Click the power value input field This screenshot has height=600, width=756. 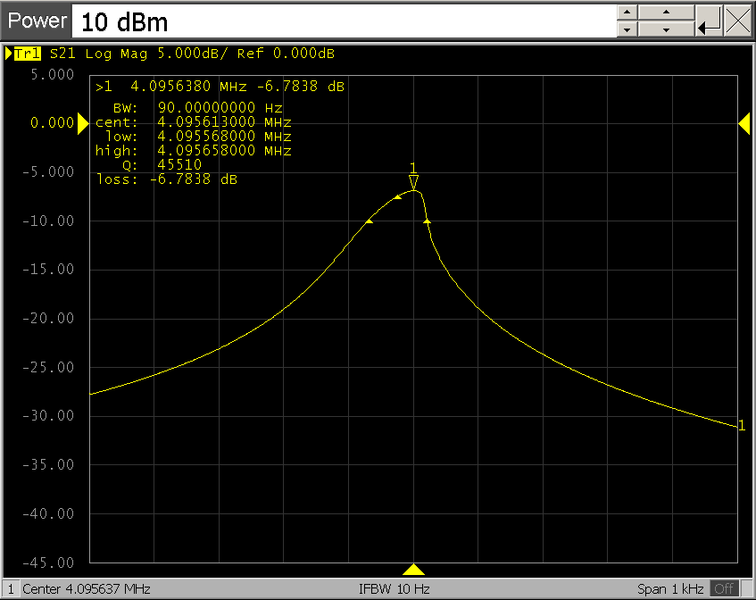point(340,21)
